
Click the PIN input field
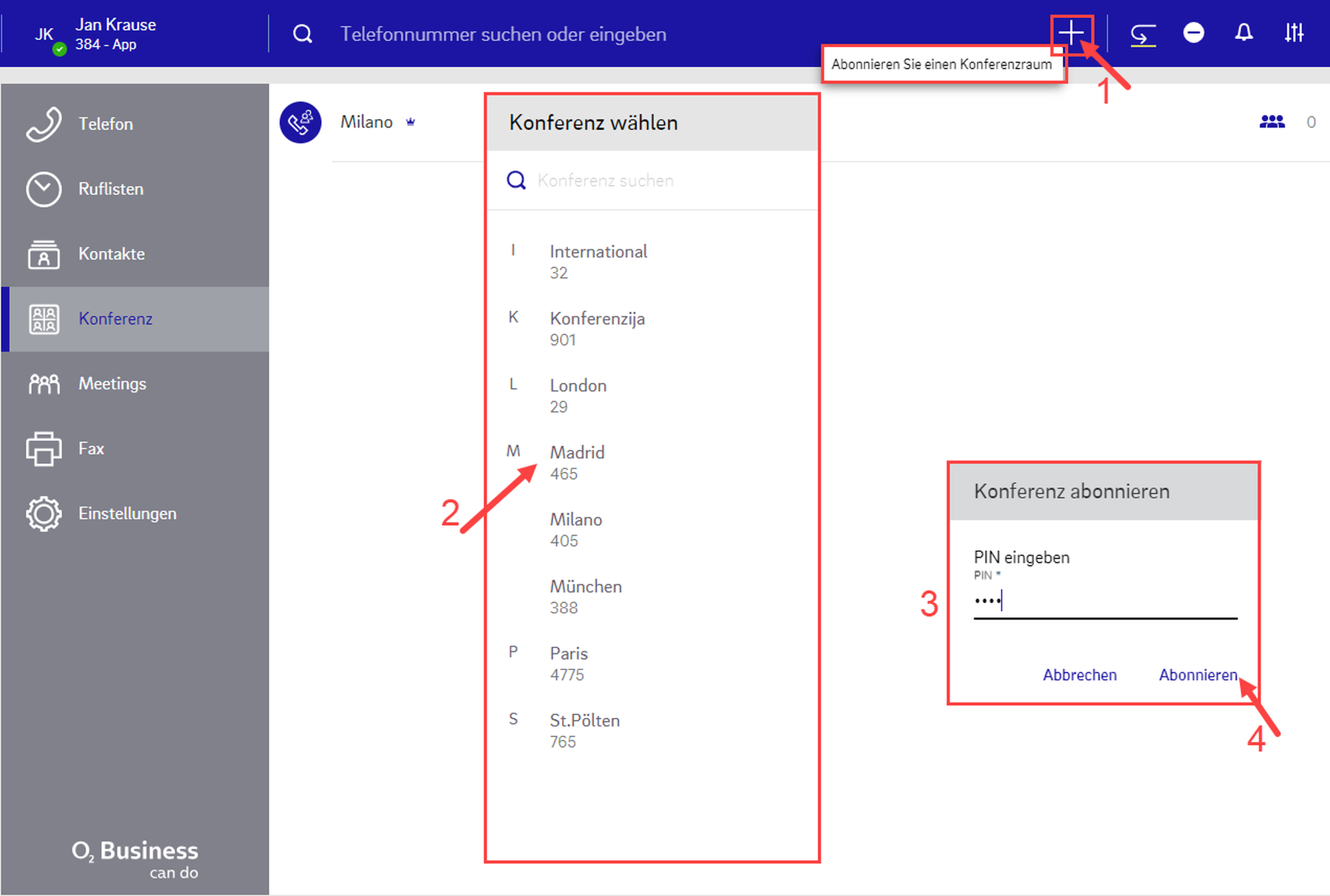coord(1105,602)
